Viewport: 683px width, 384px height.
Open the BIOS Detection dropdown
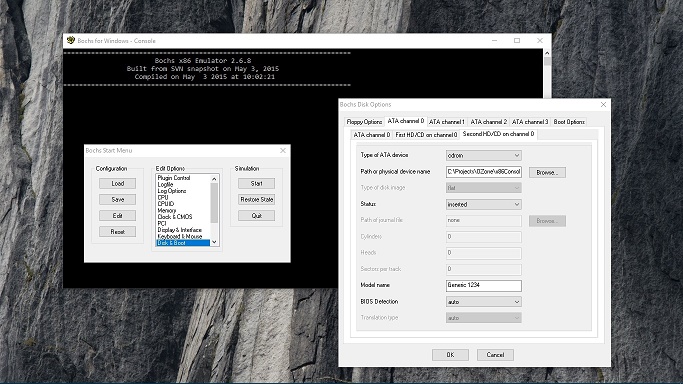[484, 302]
